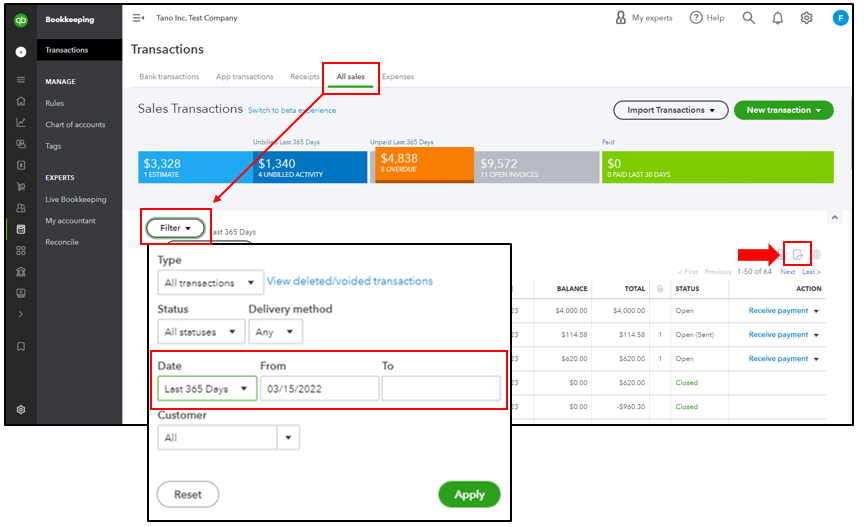Click the QuickBooks logo icon

[x=20, y=20]
